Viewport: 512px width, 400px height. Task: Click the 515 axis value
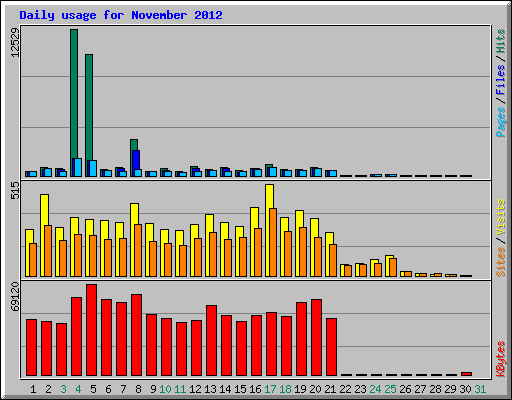[15, 190]
